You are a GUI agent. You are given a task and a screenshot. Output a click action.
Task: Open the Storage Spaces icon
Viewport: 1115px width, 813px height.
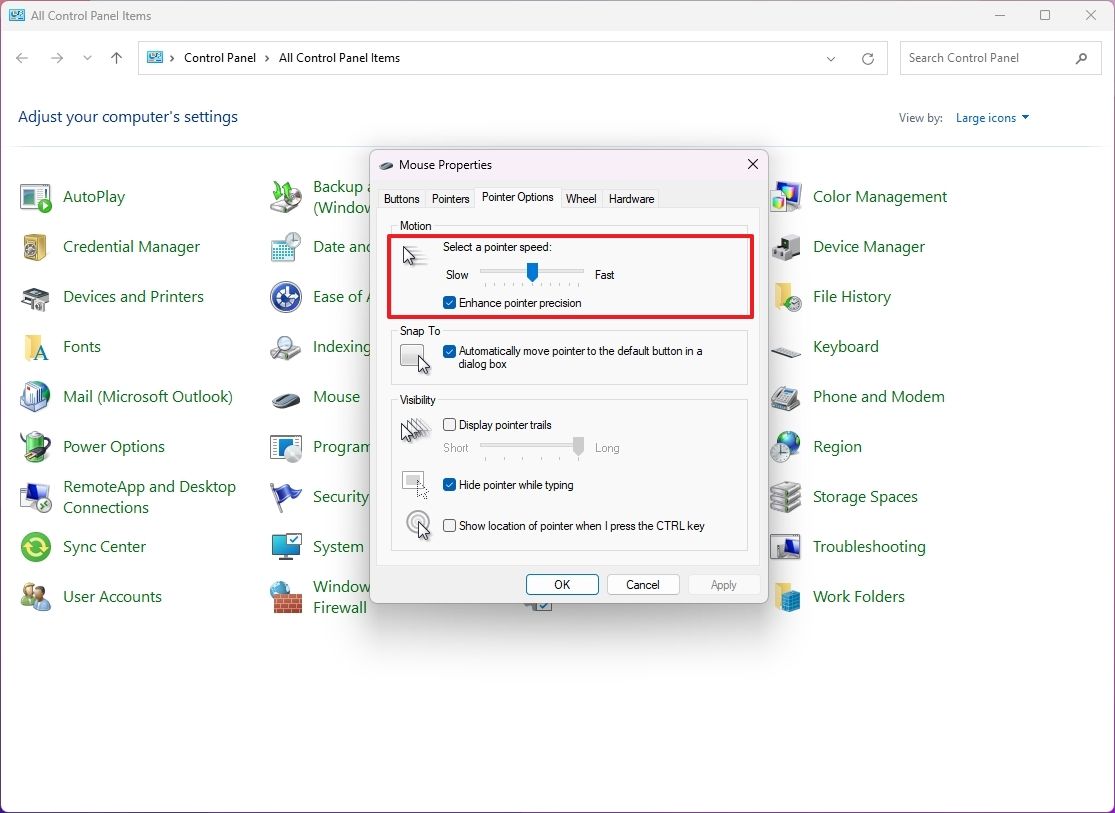point(864,496)
